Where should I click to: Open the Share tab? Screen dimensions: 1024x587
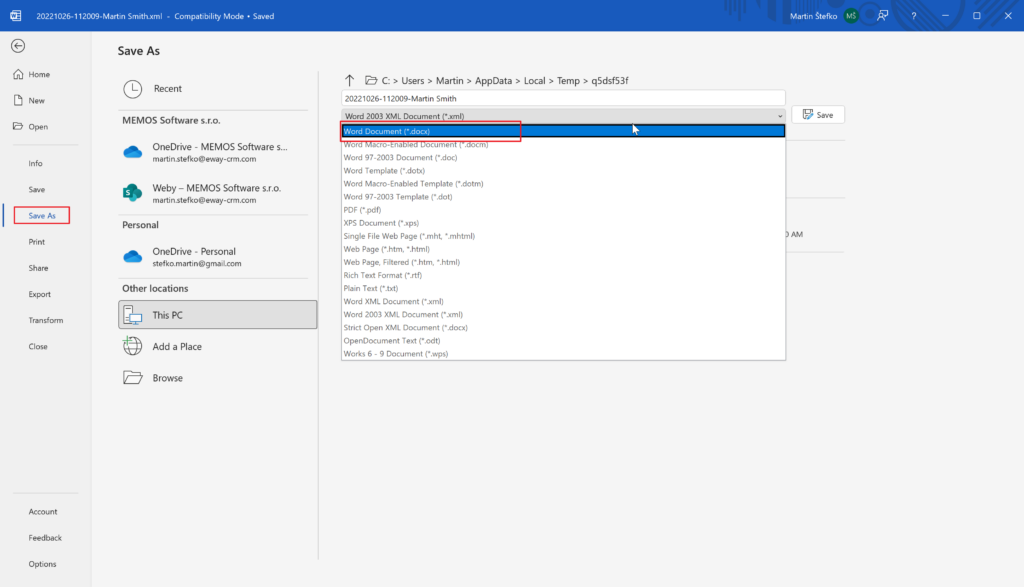[38, 268]
